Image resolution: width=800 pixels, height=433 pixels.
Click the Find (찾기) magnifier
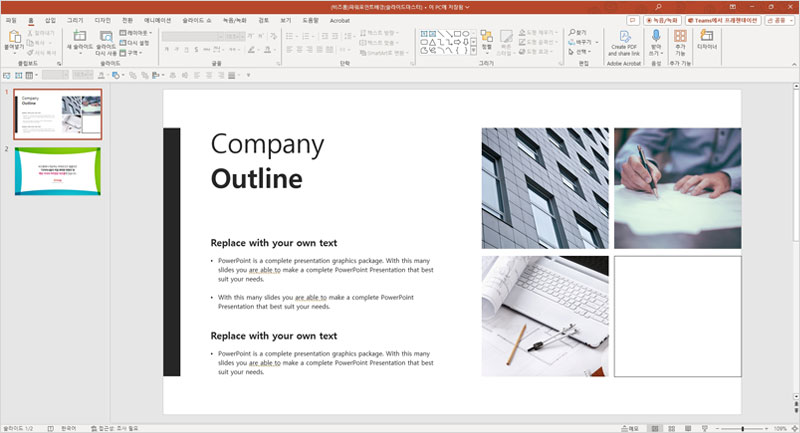click(580, 32)
